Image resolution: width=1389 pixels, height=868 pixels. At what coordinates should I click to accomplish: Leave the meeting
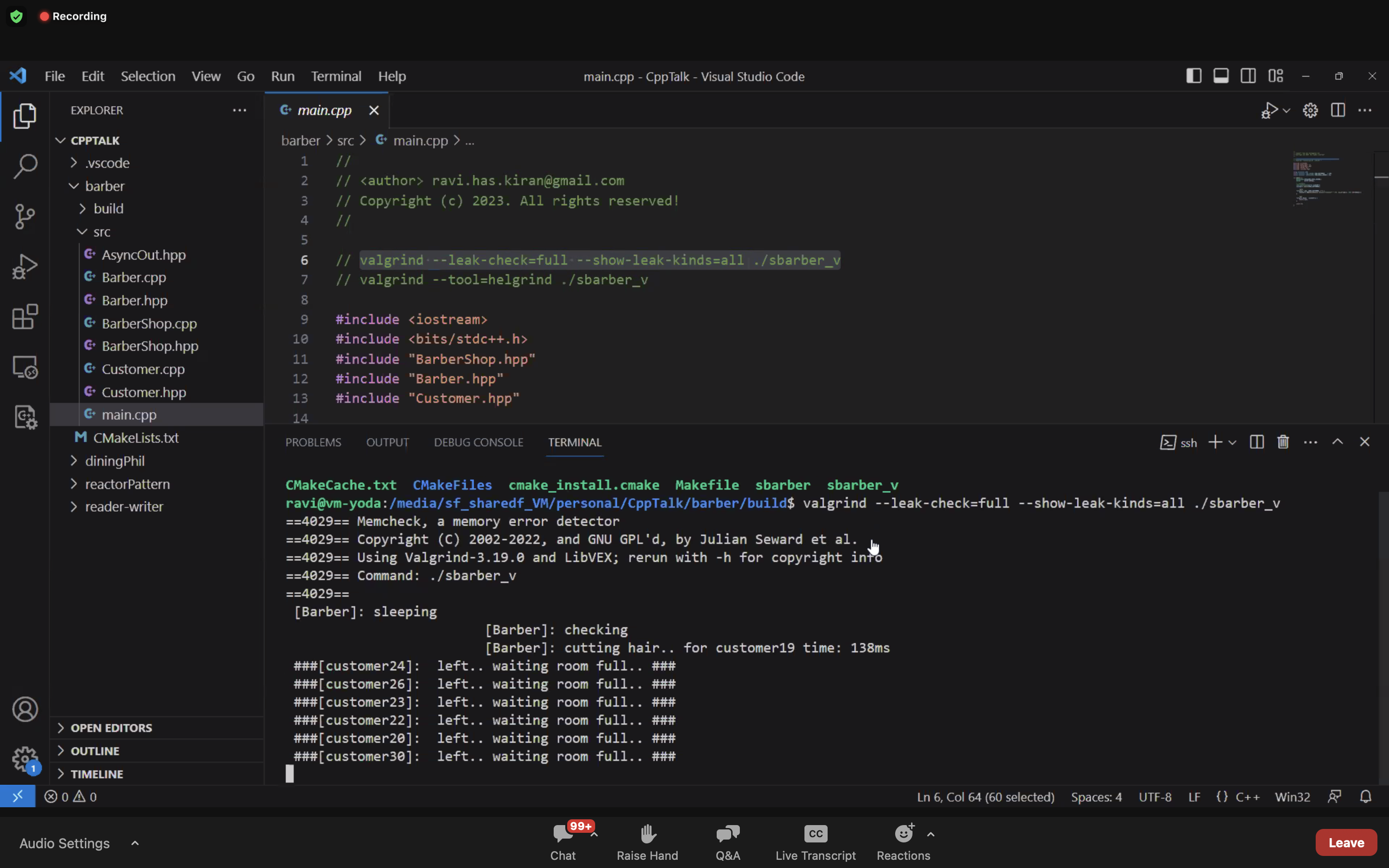1346,842
